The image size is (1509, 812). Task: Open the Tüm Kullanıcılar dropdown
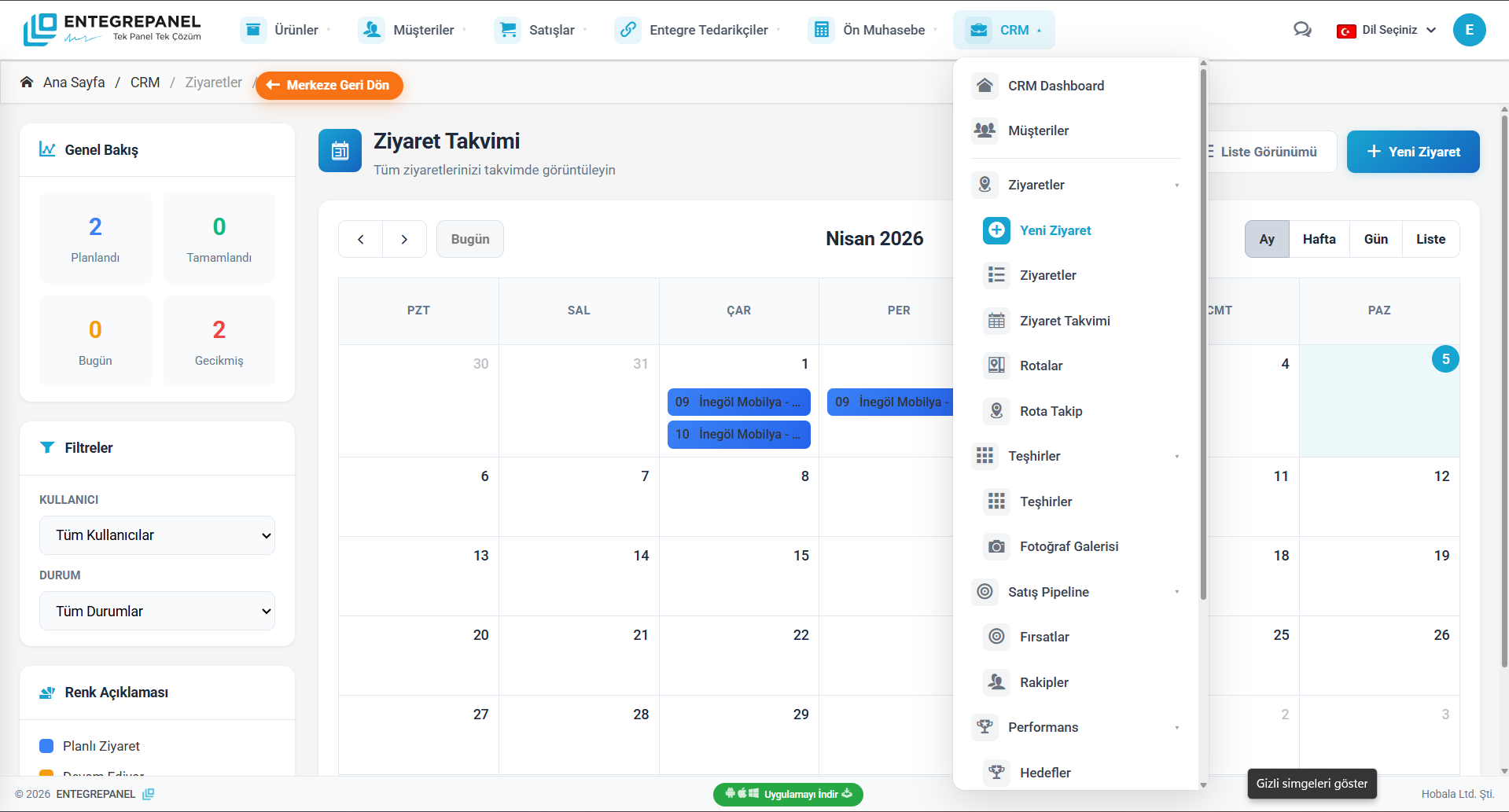click(x=156, y=535)
